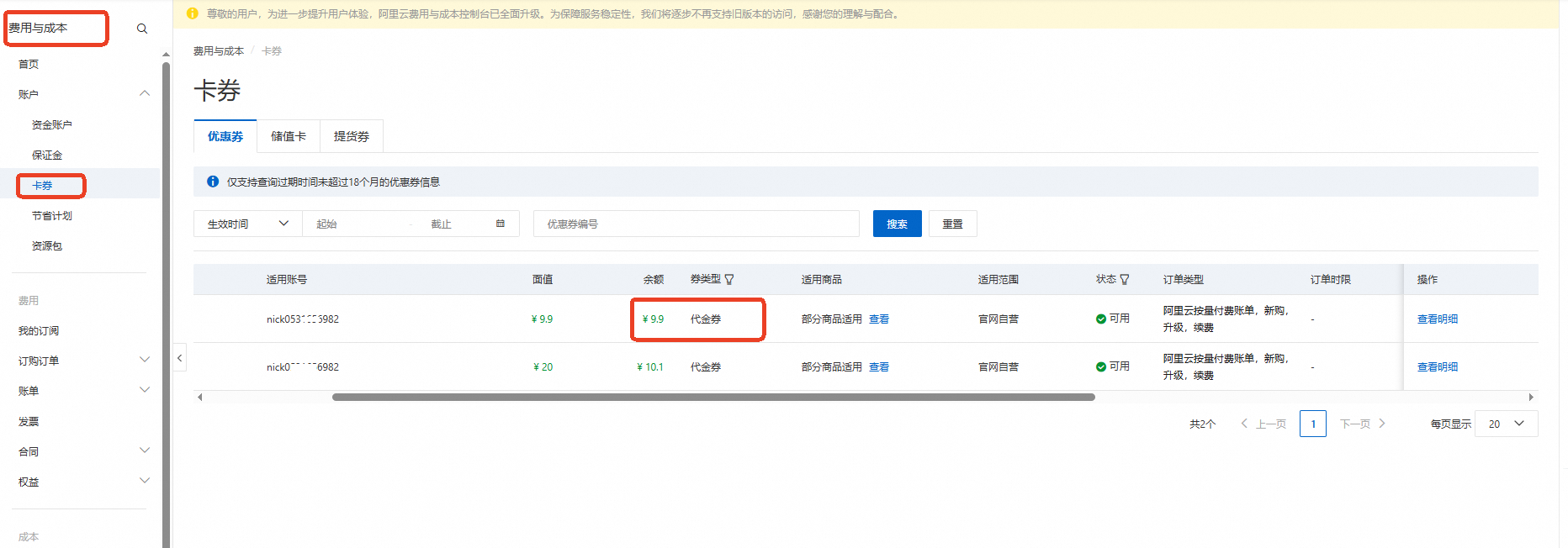
Task: Click 查看明细 for the ¥9.9 coupon
Action: click(x=1438, y=319)
